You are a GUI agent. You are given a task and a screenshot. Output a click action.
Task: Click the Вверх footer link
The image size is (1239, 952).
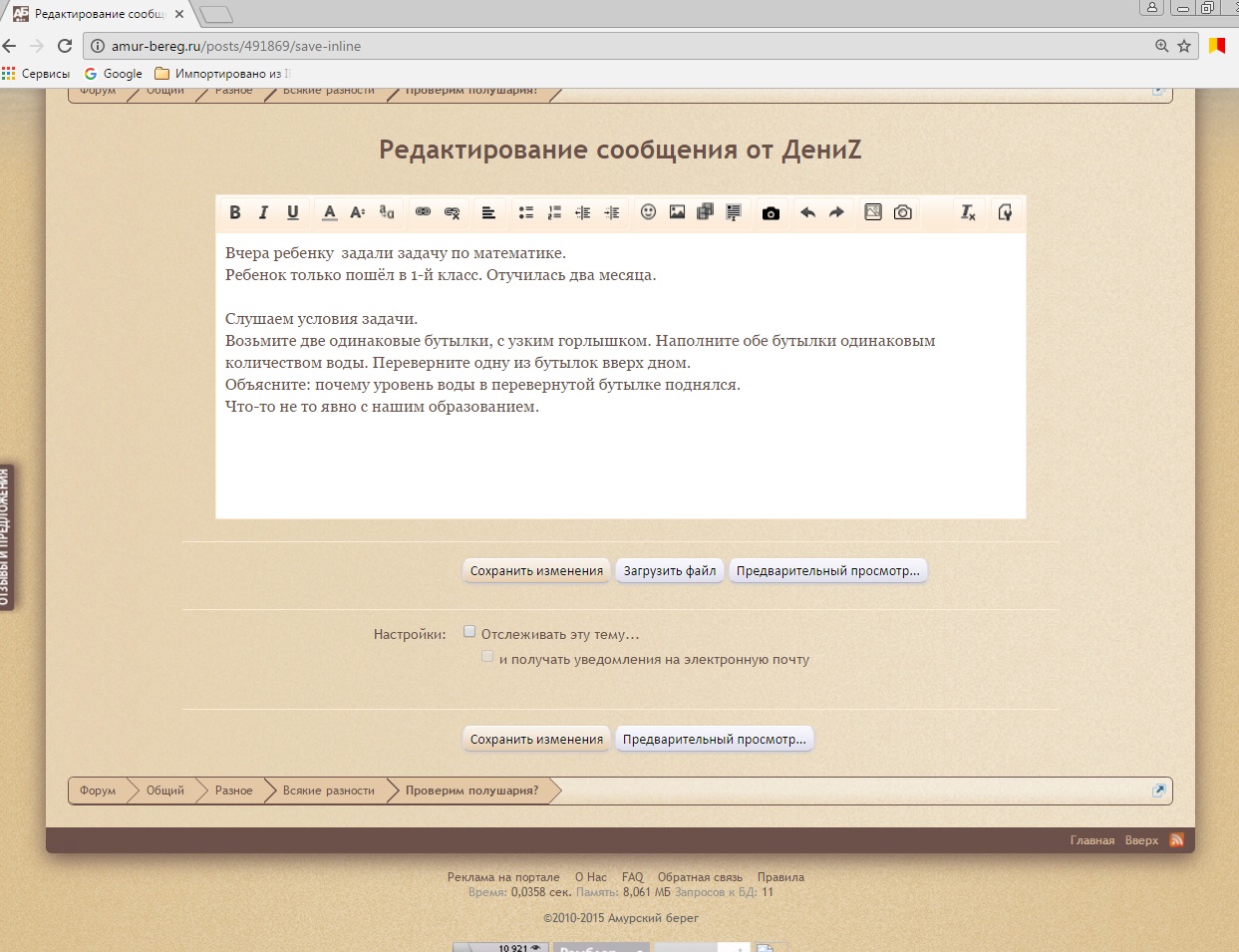(x=1141, y=840)
